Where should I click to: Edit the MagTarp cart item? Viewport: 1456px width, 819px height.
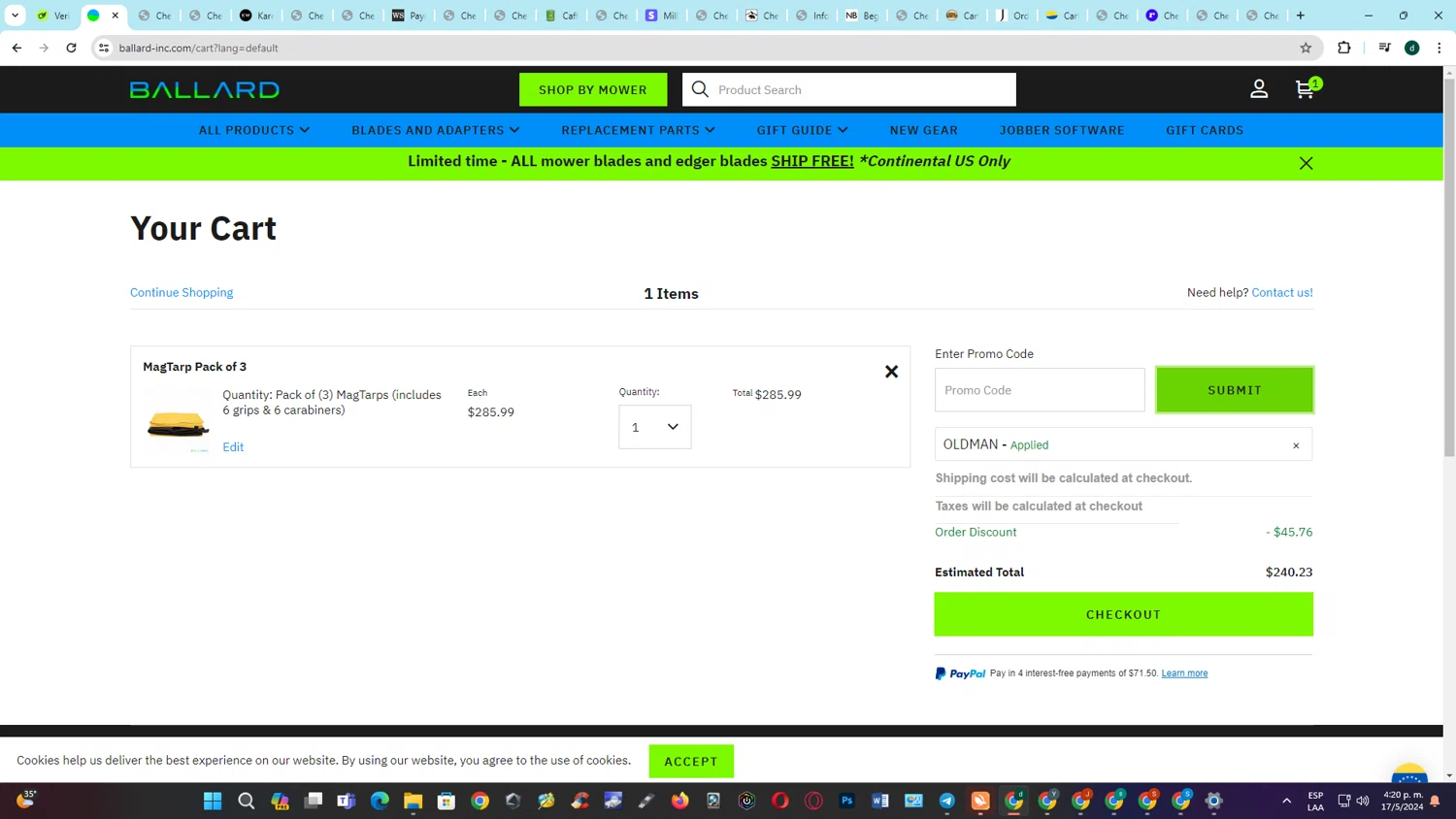[233, 447]
